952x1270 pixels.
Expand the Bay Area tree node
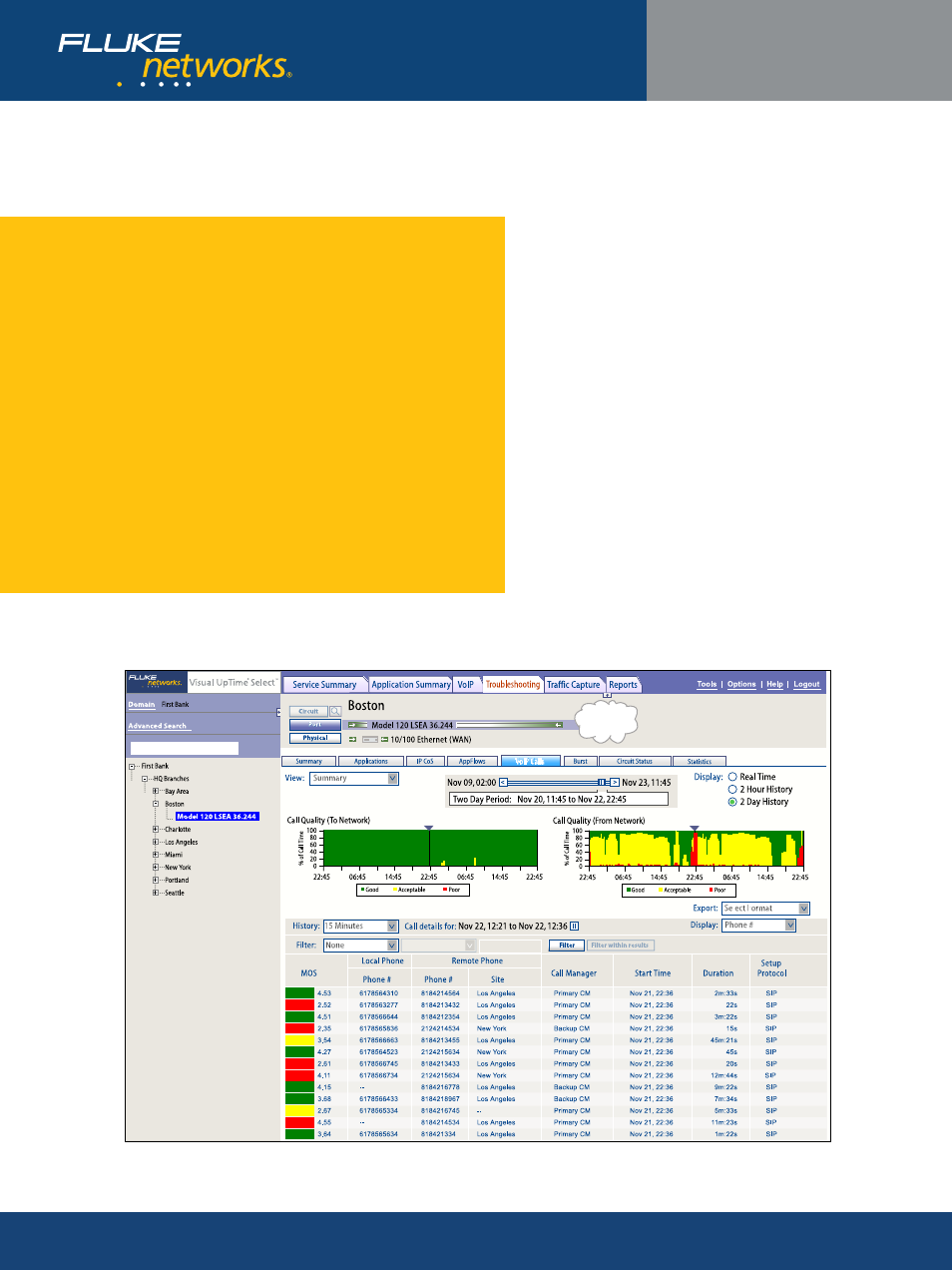[156, 792]
